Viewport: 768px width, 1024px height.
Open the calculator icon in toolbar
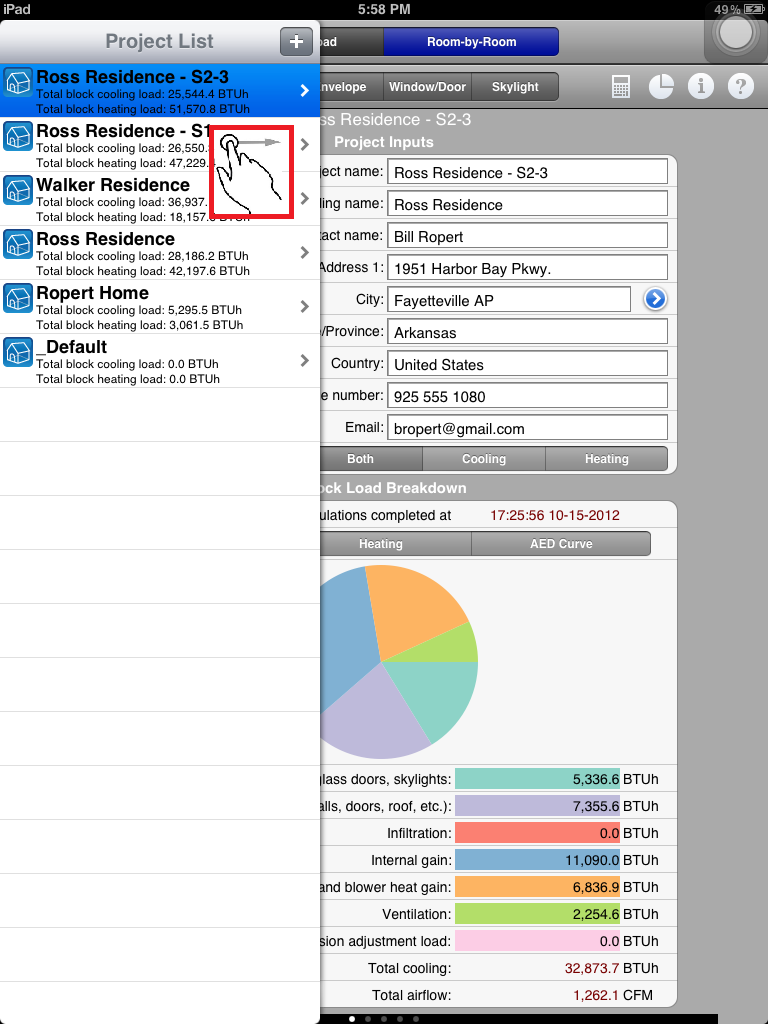coord(621,86)
